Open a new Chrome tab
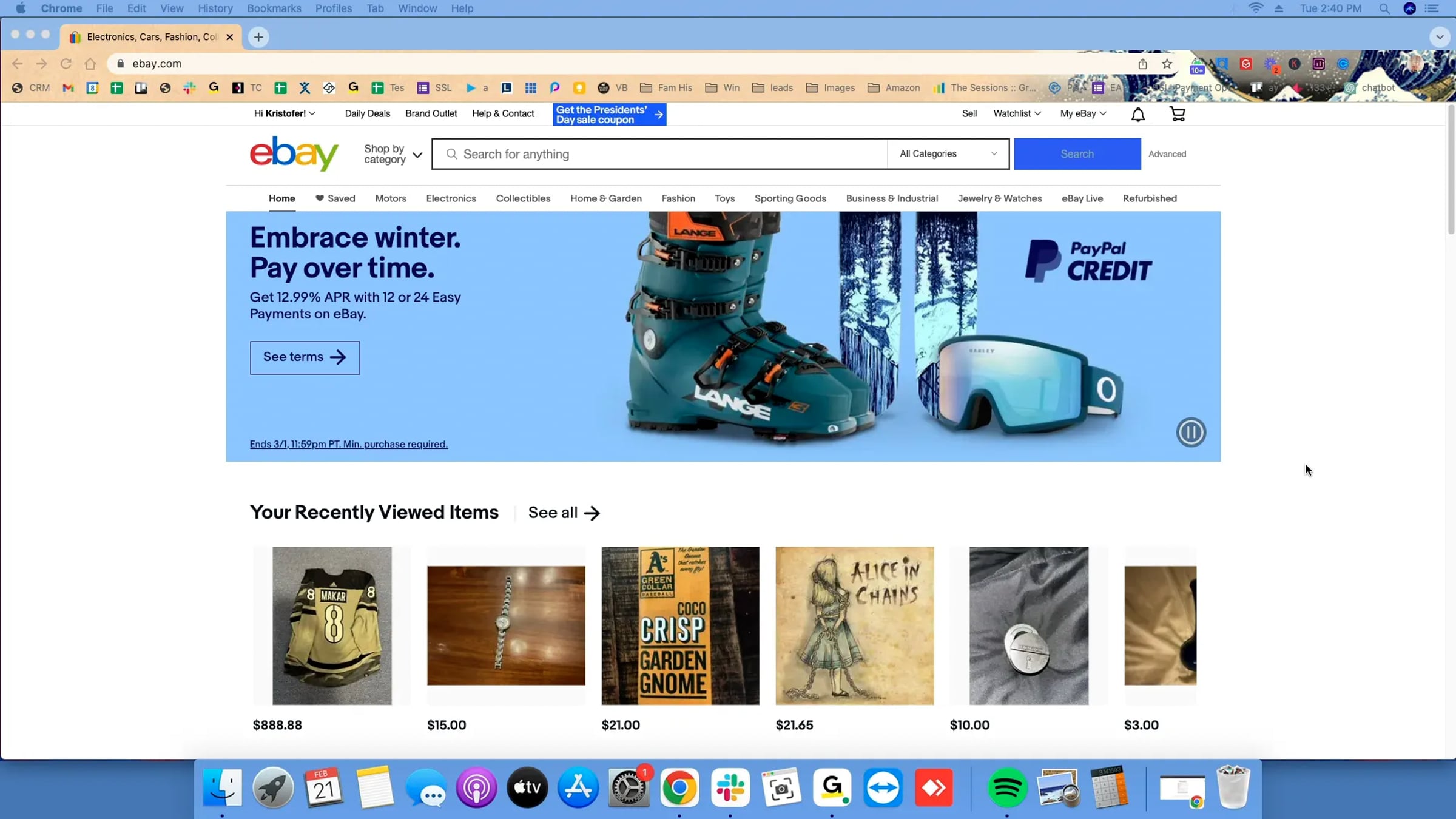 pyautogui.click(x=258, y=37)
